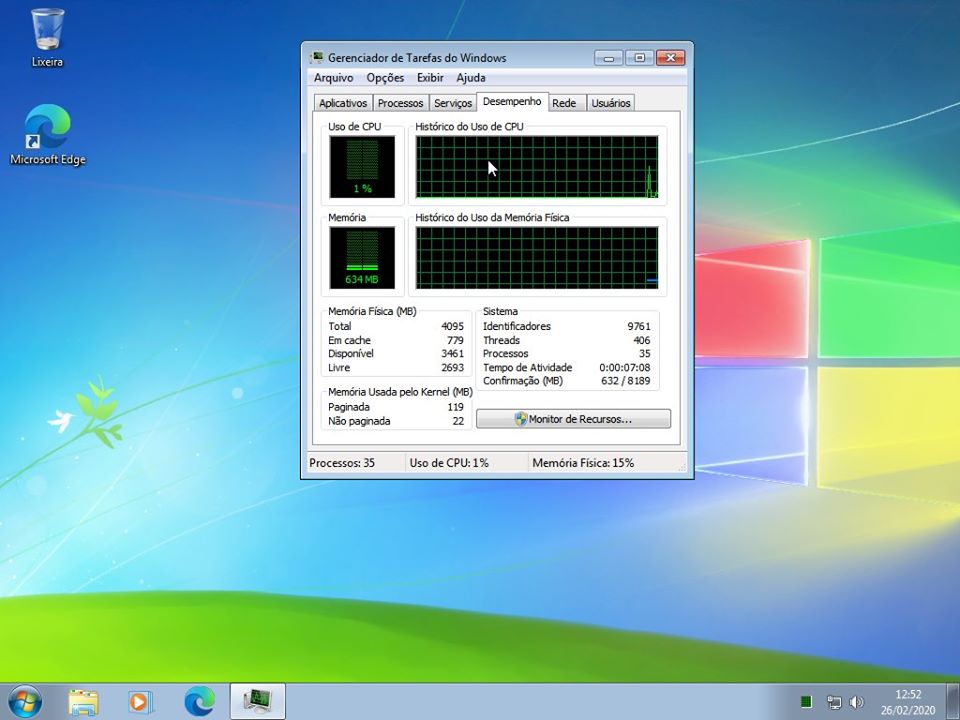This screenshot has width=960, height=720.
Task: Select the Task Manager taskbar button
Action: coord(258,702)
